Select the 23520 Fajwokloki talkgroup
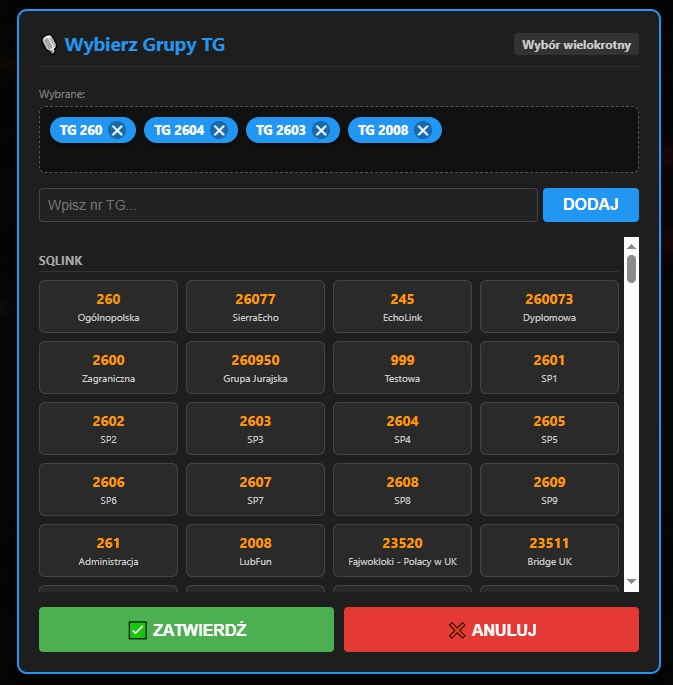The width and height of the screenshot is (673, 685). pyautogui.click(x=402, y=550)
